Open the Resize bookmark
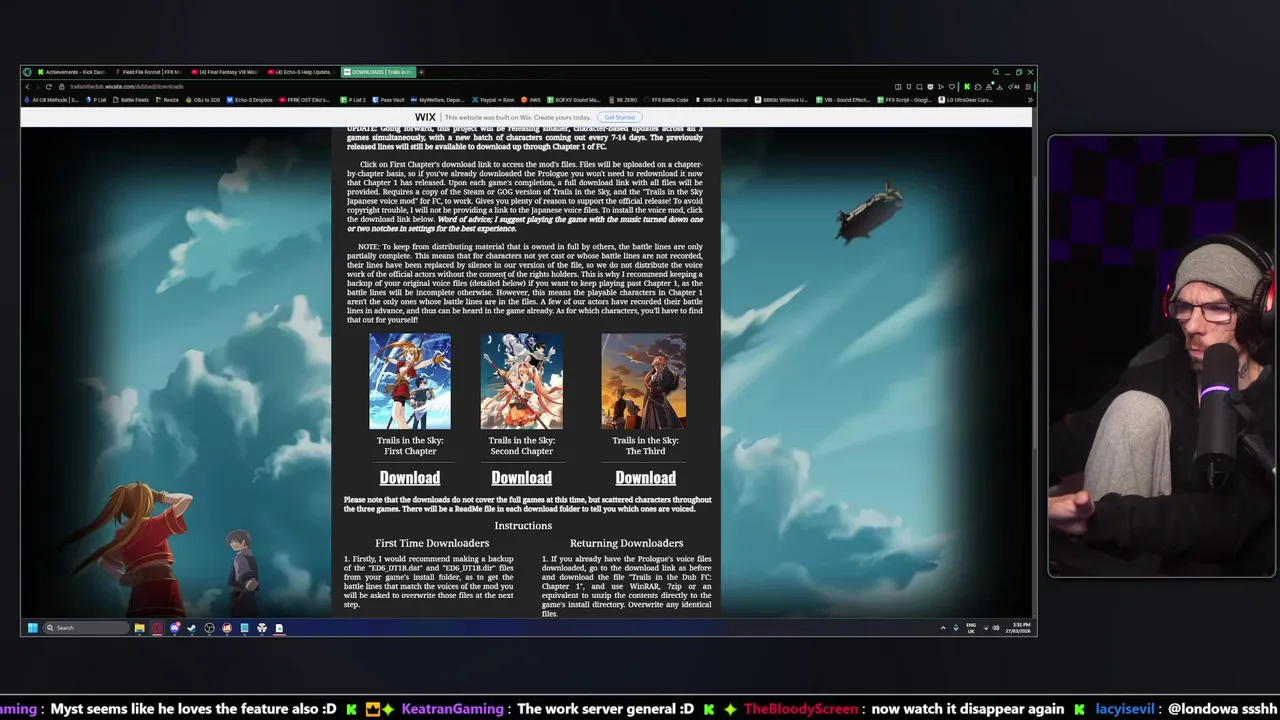The width and height of the screenshot is (1280, 720). 166,100
